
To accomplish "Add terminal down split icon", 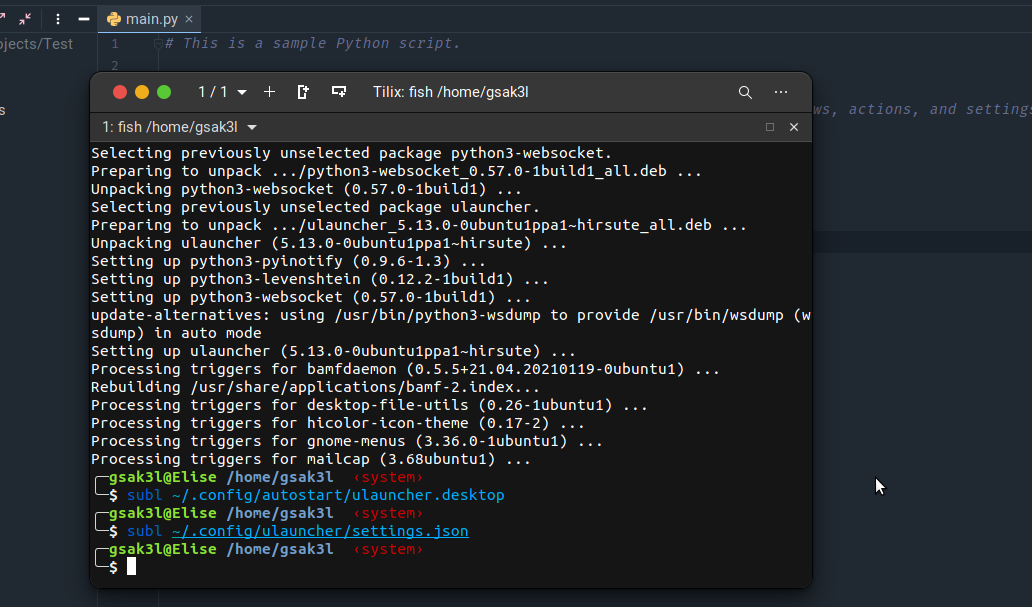I will [x=339, y=92].
